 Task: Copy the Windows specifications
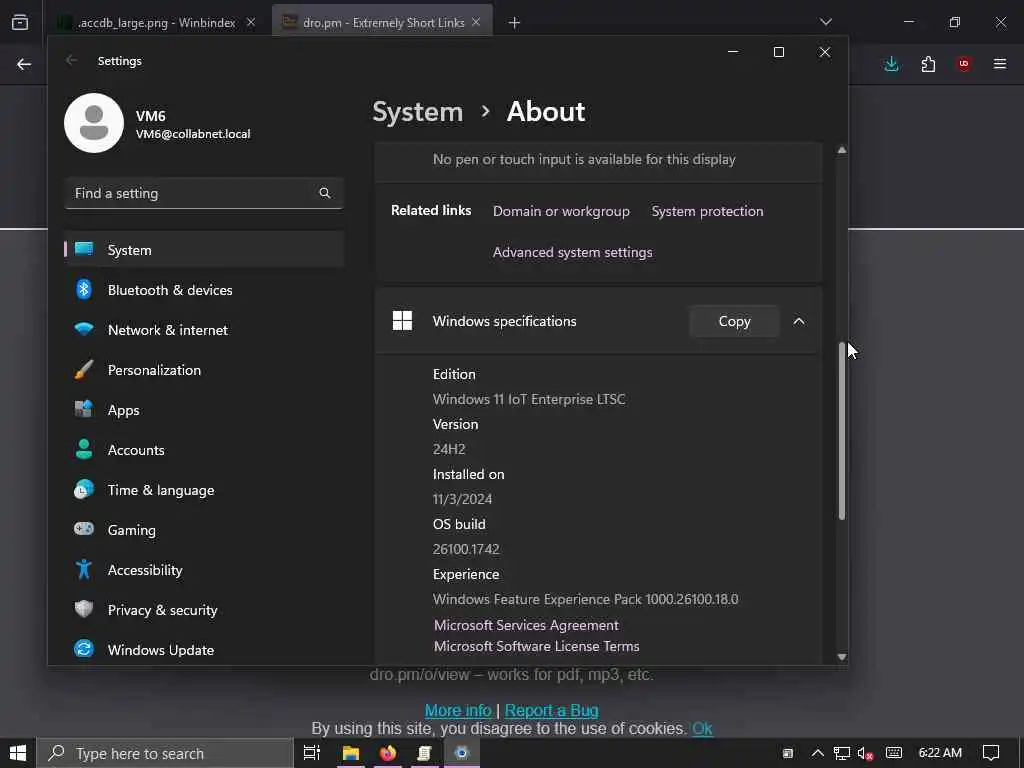pos(734,321)
